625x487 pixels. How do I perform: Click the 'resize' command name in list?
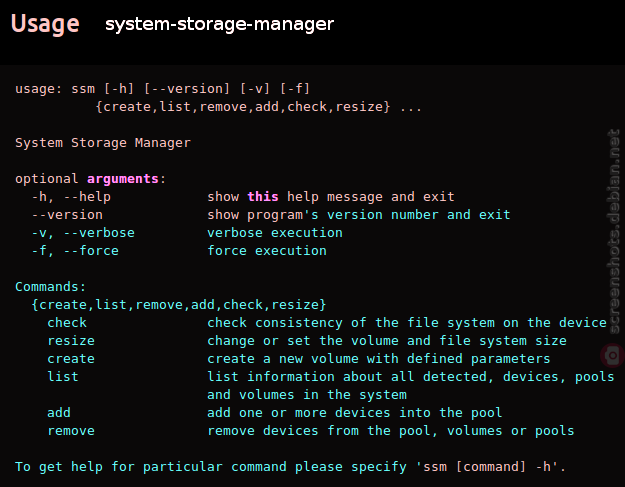pos(71,341)
